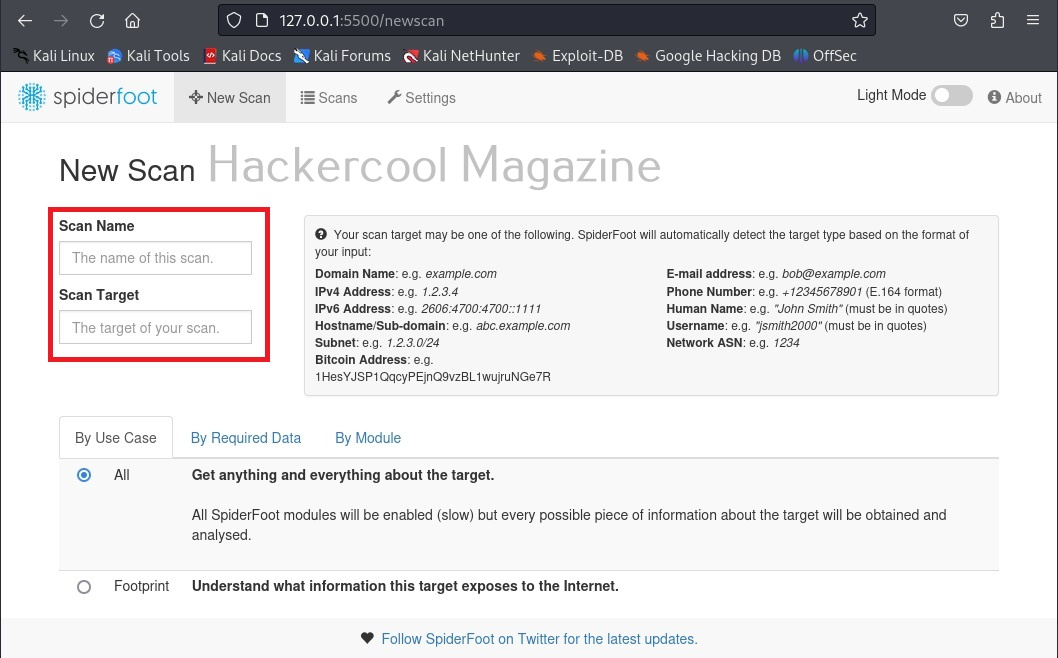The width and height of the screenshot is (1058, 658).
Task: Open the Google Hacking DB bookmark
Action: pyautogui.click(x=708, y=56)
